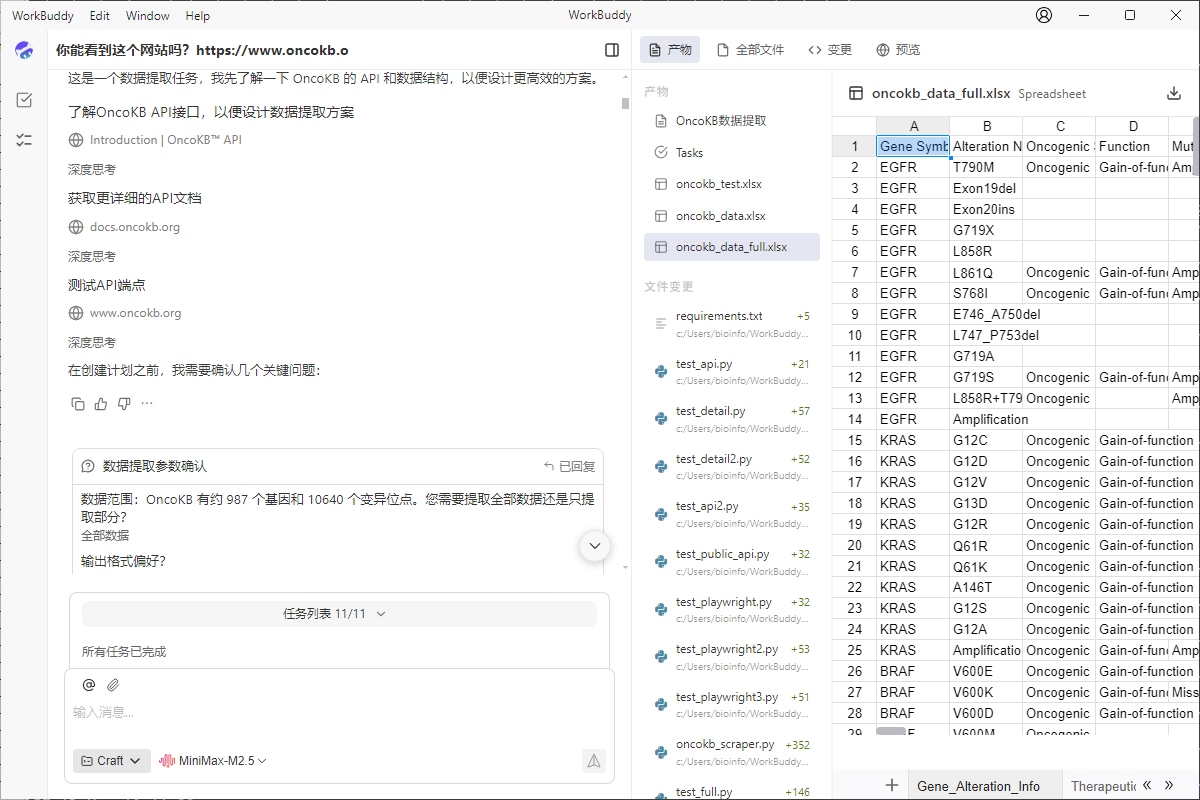
Task: Go to next sheet tabs arrow
Action: coord(1169,785)
